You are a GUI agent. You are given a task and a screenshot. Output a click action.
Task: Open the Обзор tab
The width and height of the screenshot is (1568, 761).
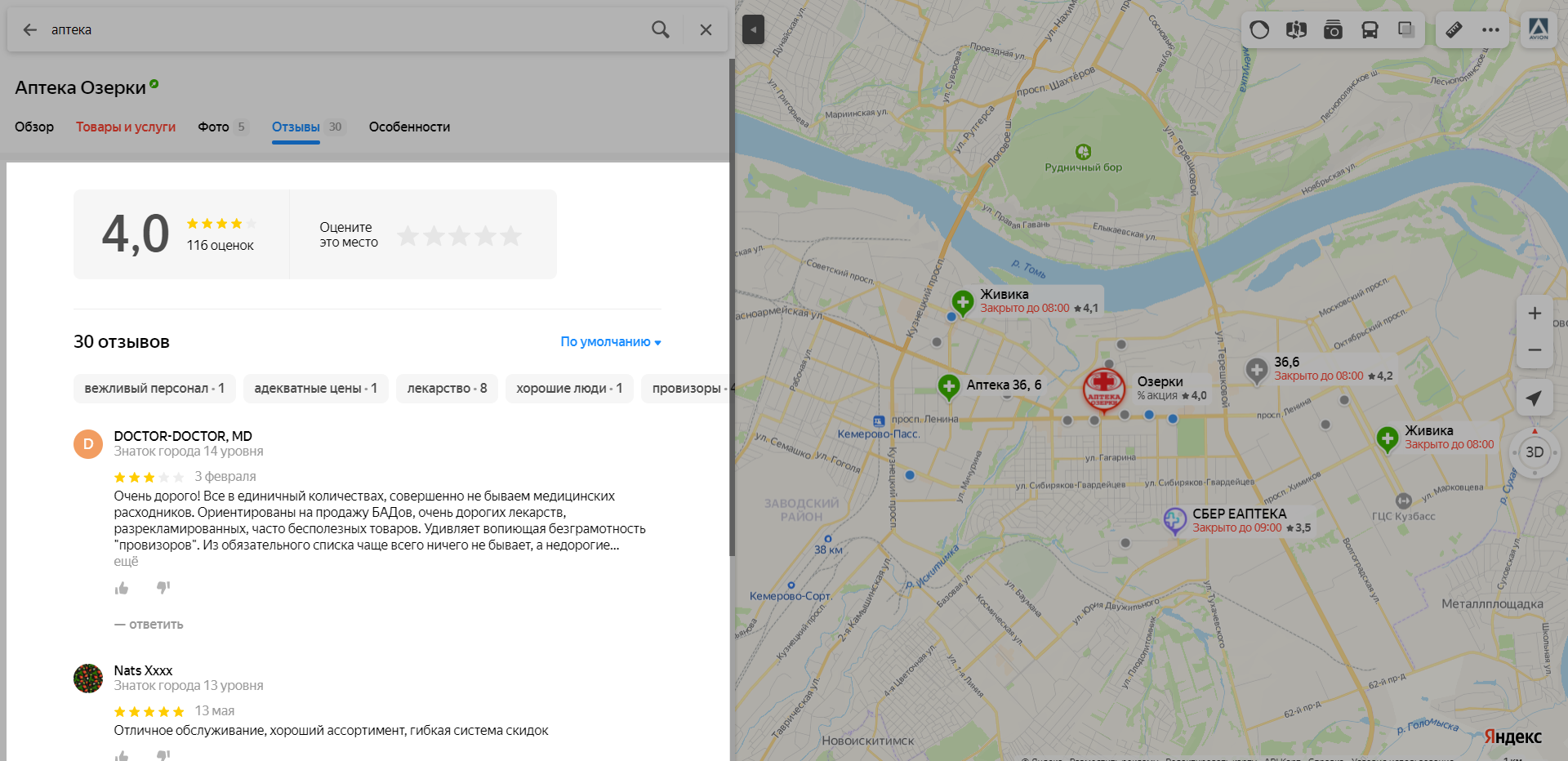pyautogui.click(x=34, y=127)
